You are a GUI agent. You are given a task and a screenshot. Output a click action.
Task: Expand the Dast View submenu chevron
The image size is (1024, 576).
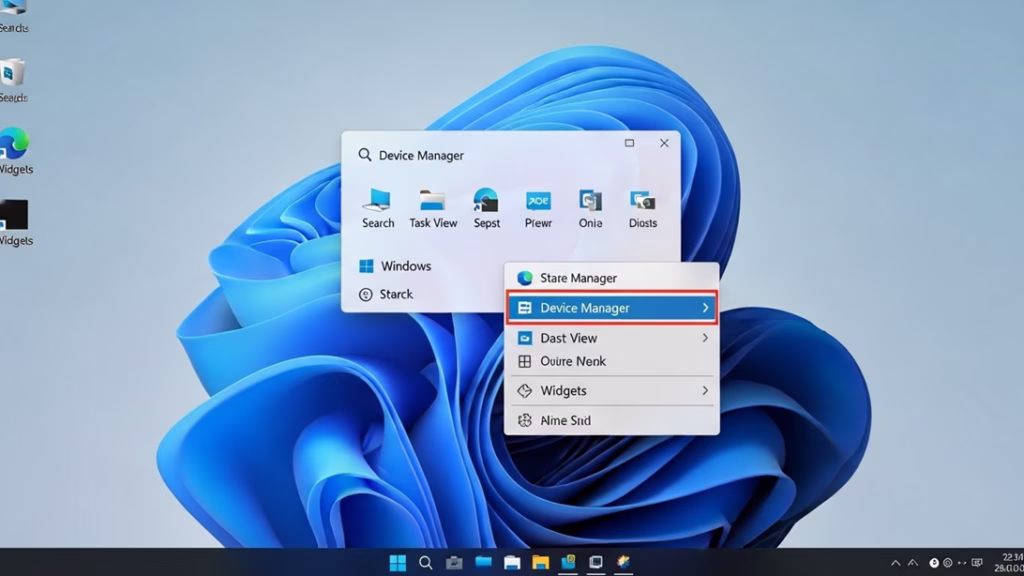point(705,338)
